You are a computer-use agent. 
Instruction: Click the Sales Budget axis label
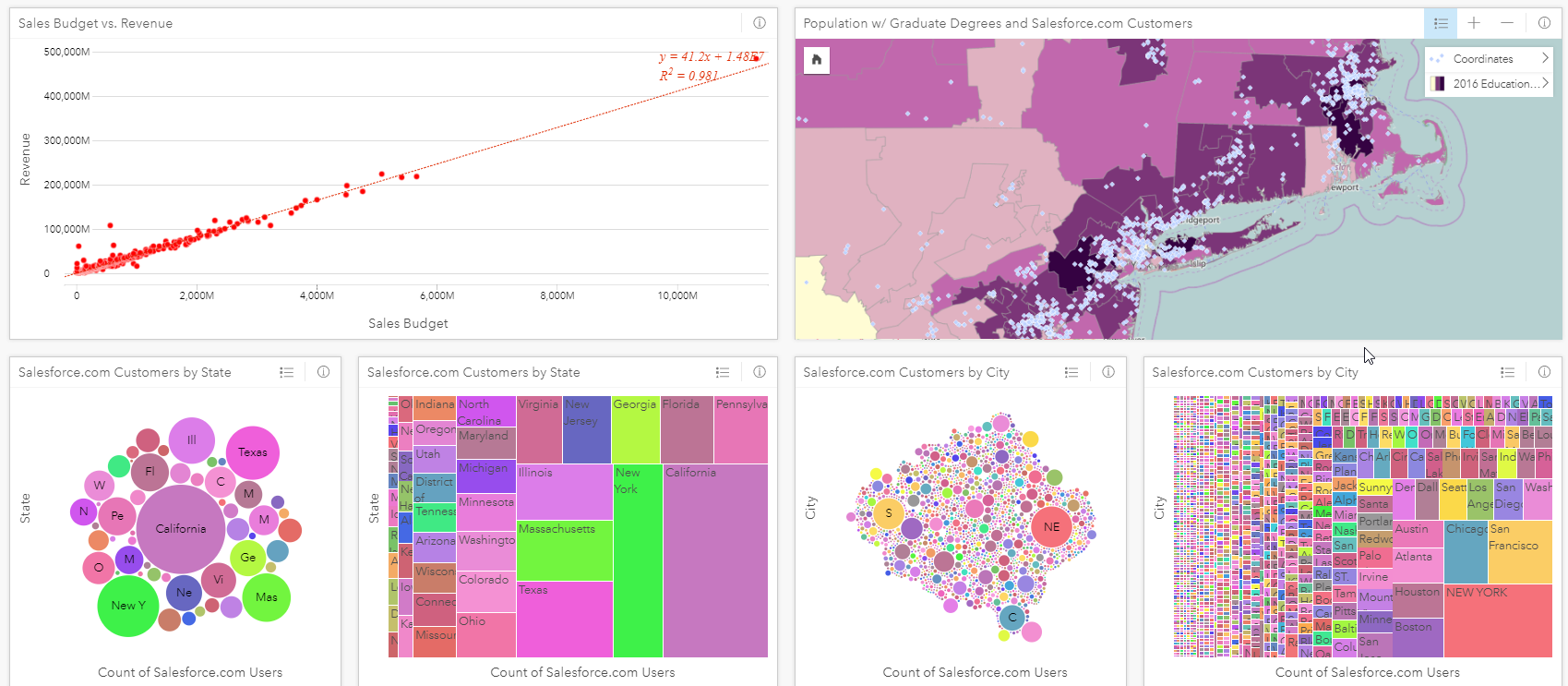pyautogui.click(x=408, y=323)
